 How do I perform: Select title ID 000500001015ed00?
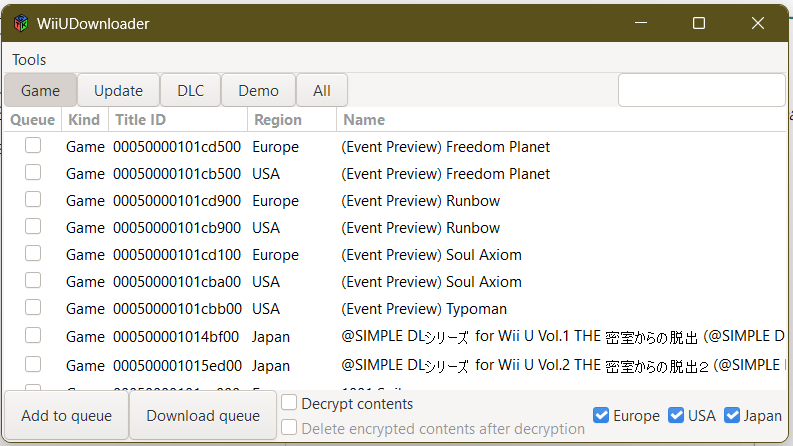(x=177, y=366)
